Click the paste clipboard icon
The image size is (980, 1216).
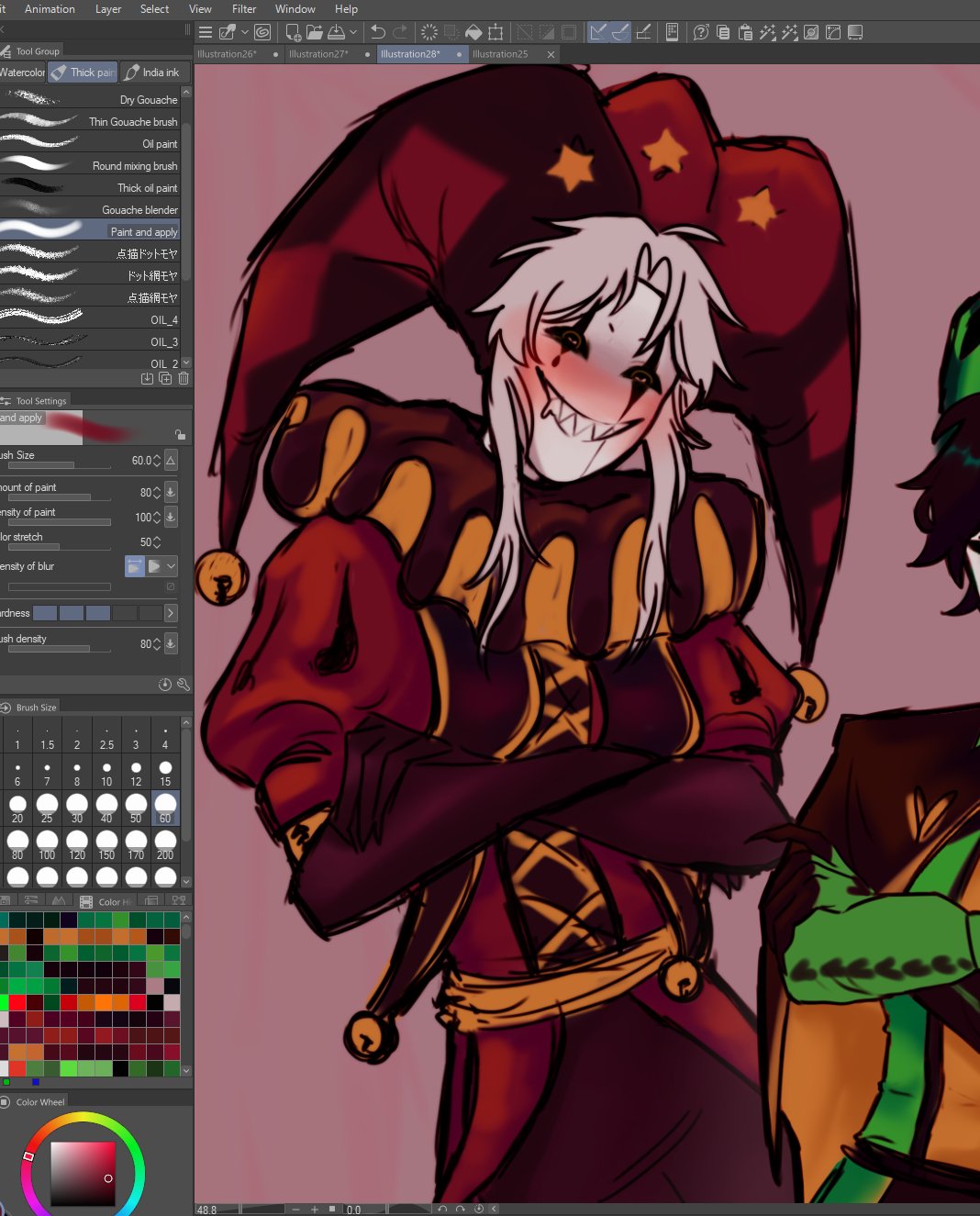[745, 32]
